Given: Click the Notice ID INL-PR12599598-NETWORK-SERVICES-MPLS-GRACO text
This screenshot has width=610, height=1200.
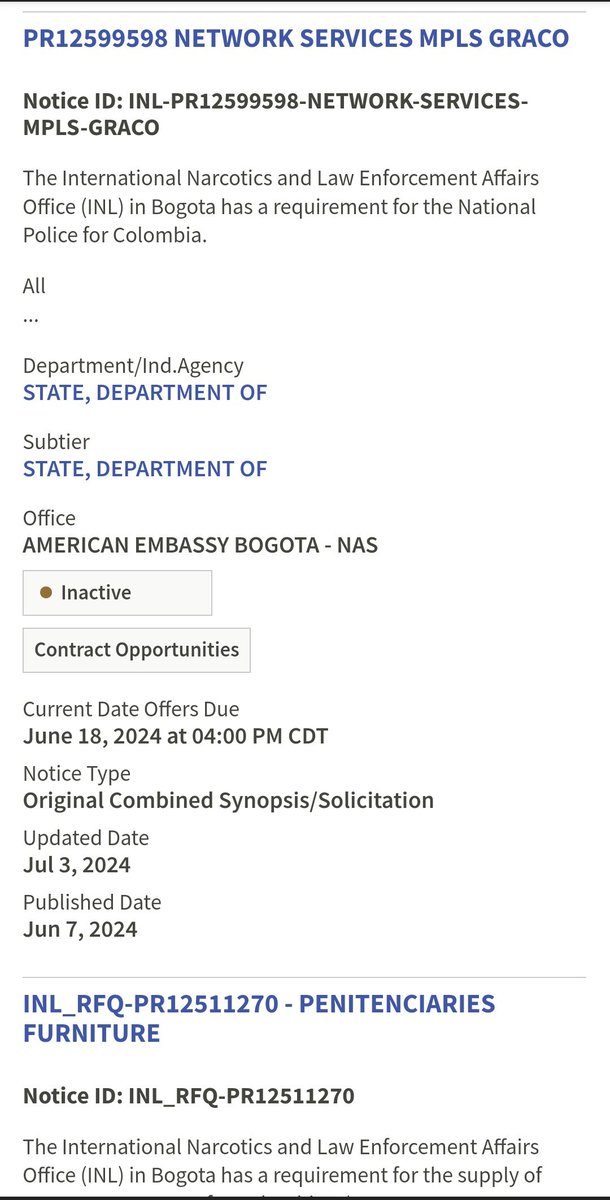Looking at the screenshot, I should click(x=275, y=114).
